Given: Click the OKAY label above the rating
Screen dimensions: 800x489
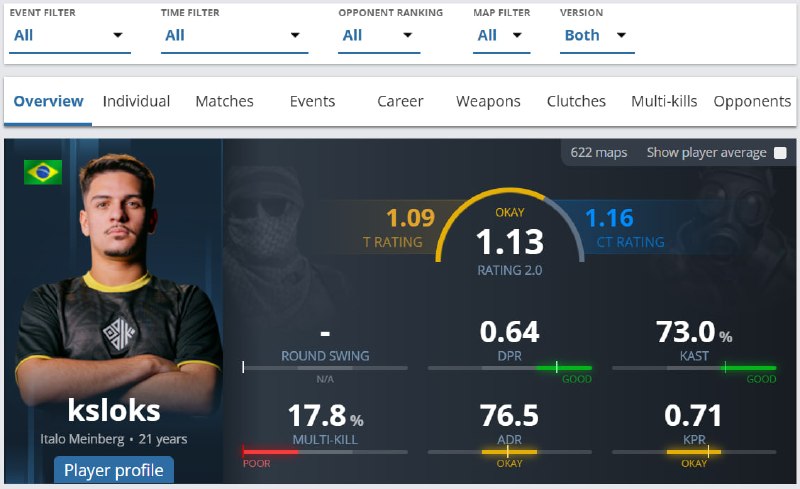Looking at the screenshot, I should coord(510,212).
